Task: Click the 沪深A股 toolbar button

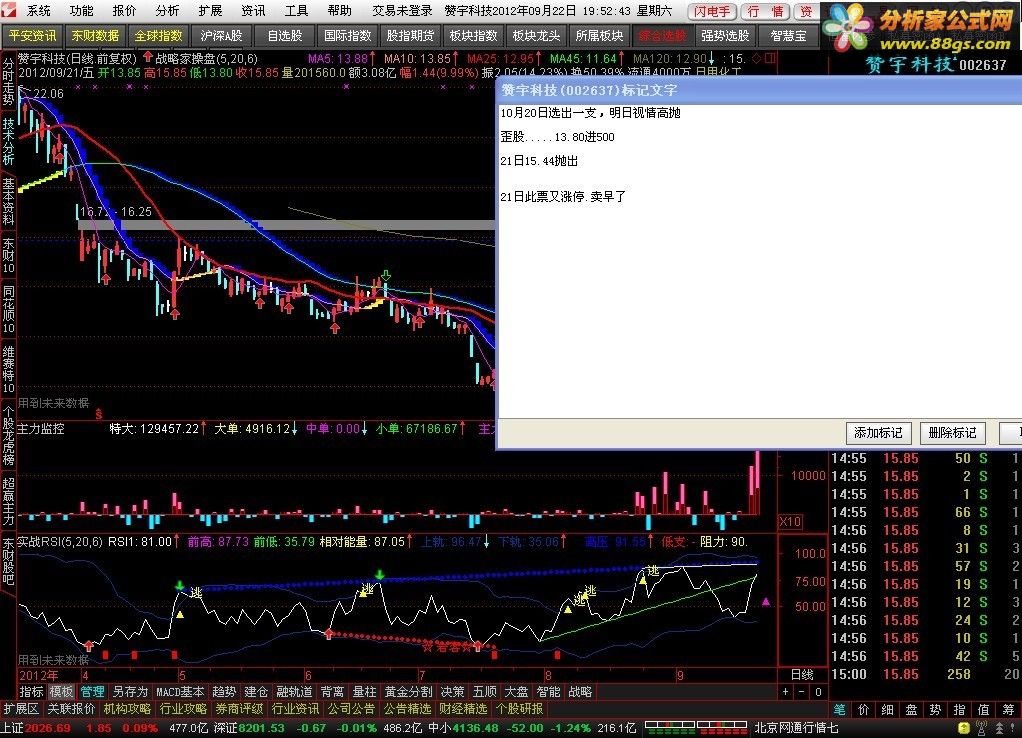Action: coord(222,36)
